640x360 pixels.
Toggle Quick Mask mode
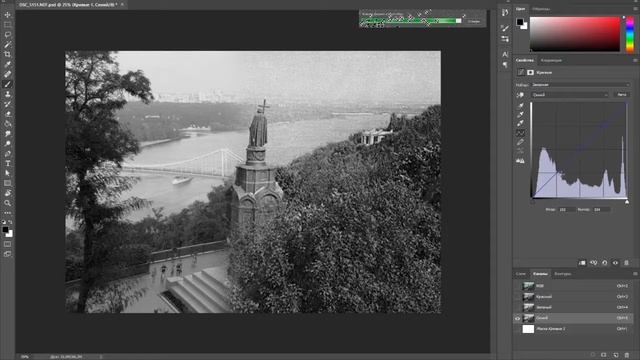[x=7, y=244]
